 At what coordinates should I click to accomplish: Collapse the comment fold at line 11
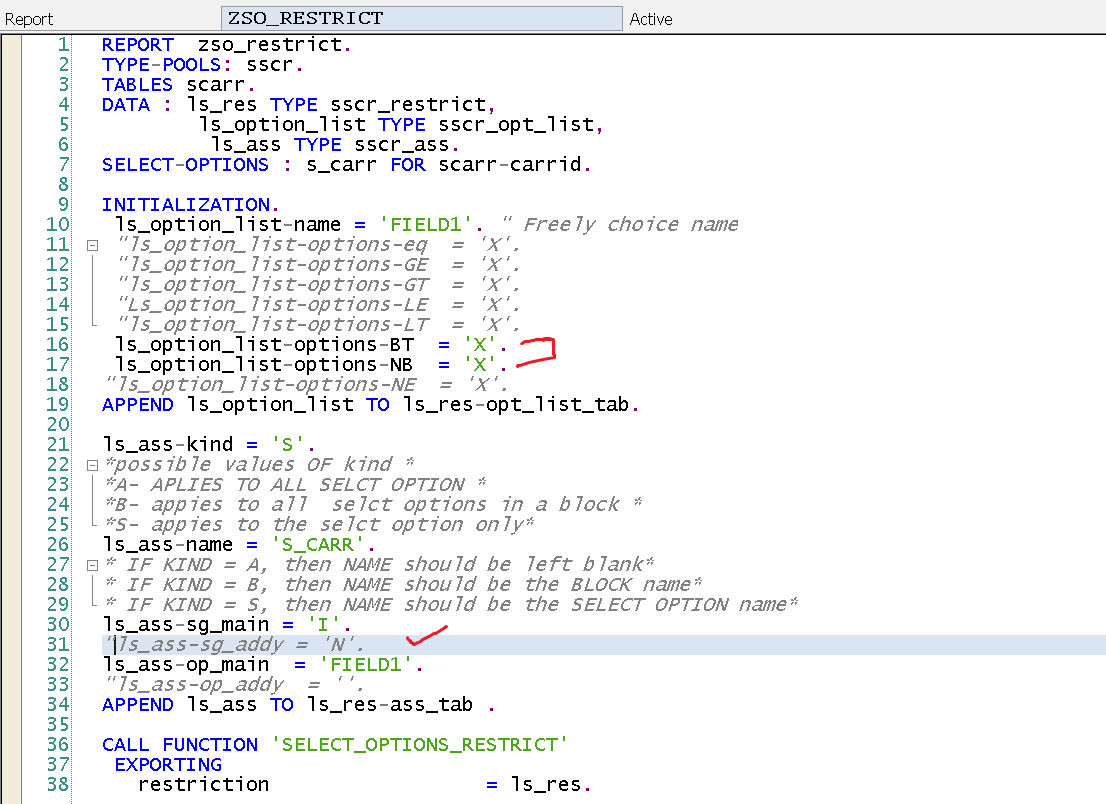[x=92, y=245]
